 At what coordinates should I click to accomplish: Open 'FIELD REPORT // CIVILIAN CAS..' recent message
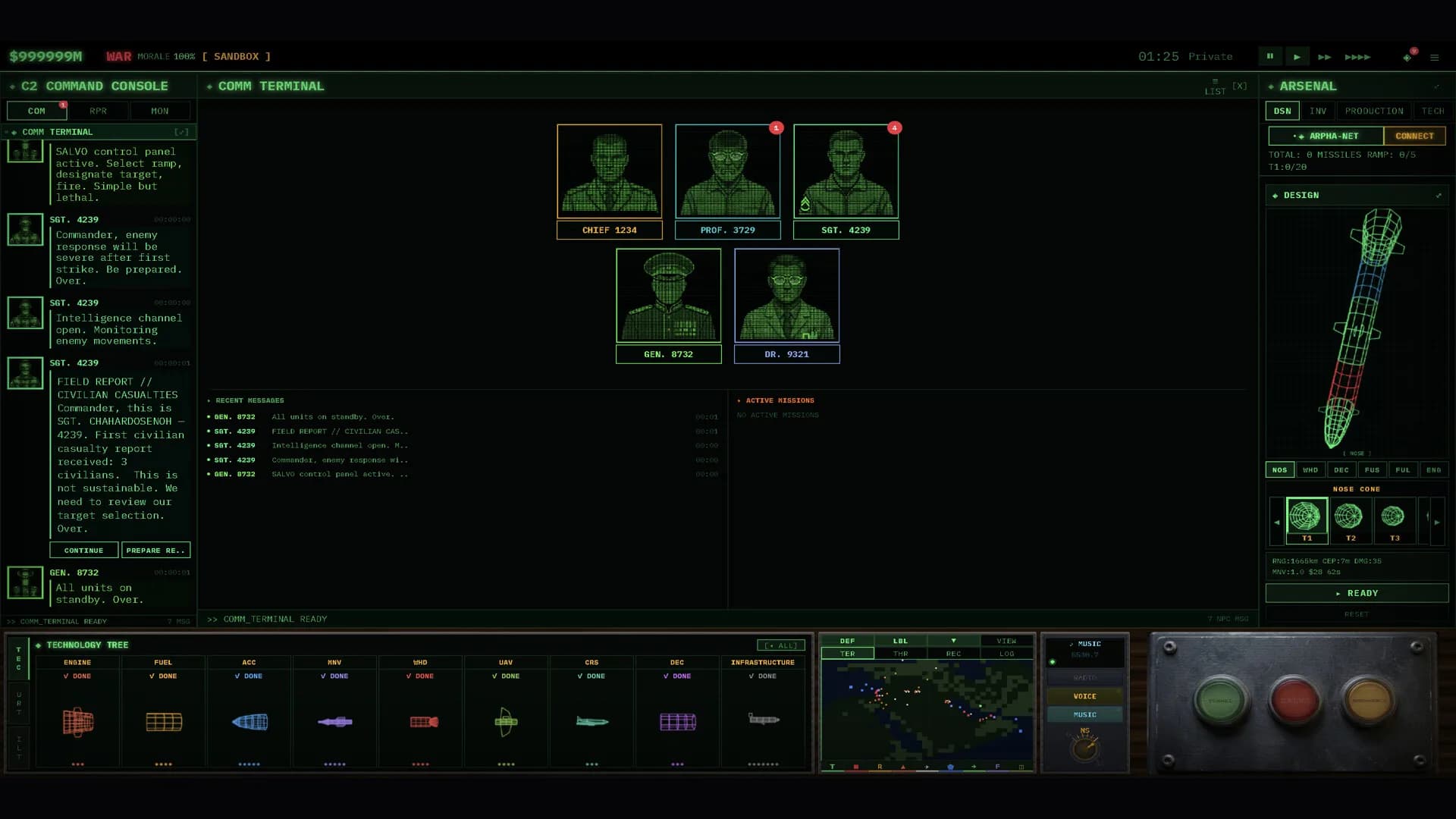(463, 431)
